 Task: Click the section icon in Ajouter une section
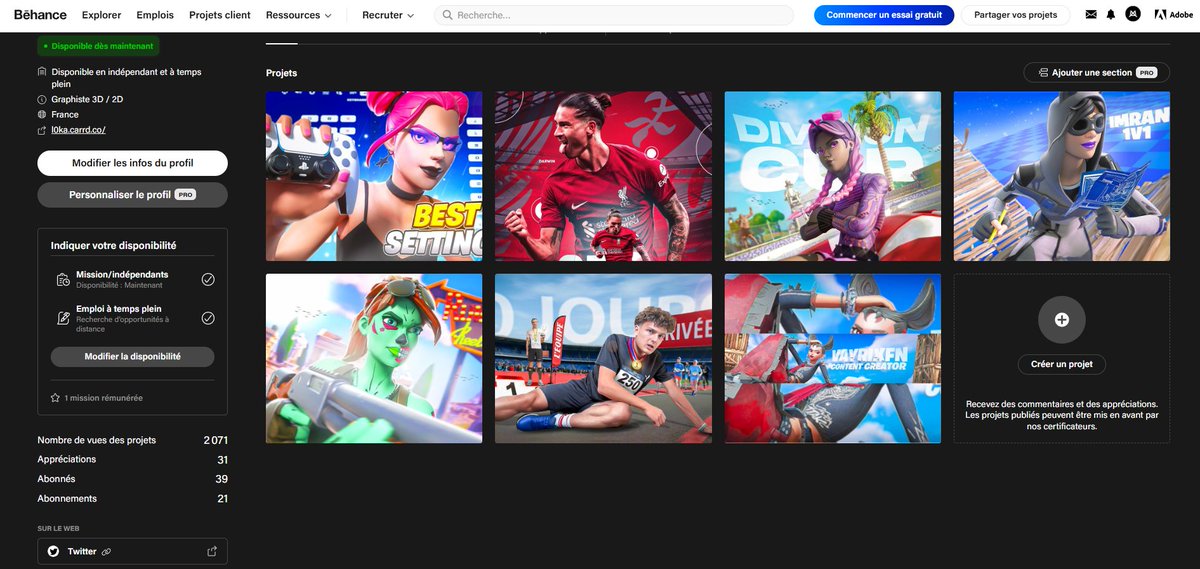tap(1043, 73)
